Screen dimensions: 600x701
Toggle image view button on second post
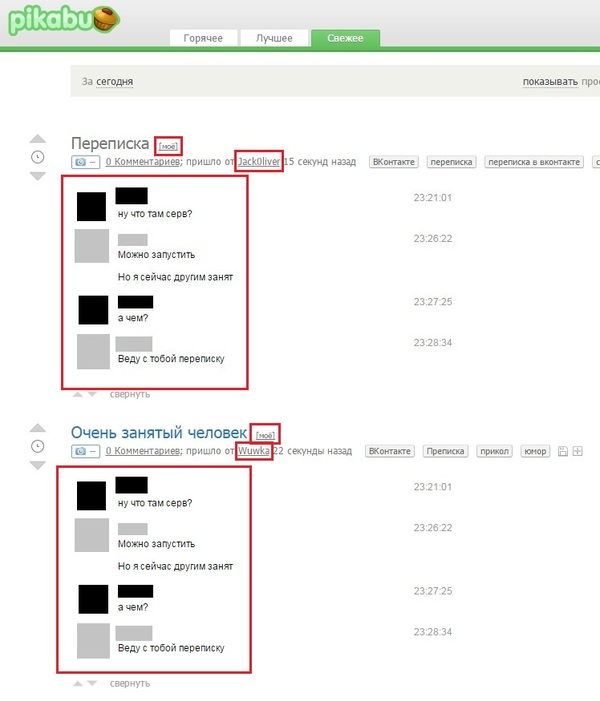pos(84,452)
